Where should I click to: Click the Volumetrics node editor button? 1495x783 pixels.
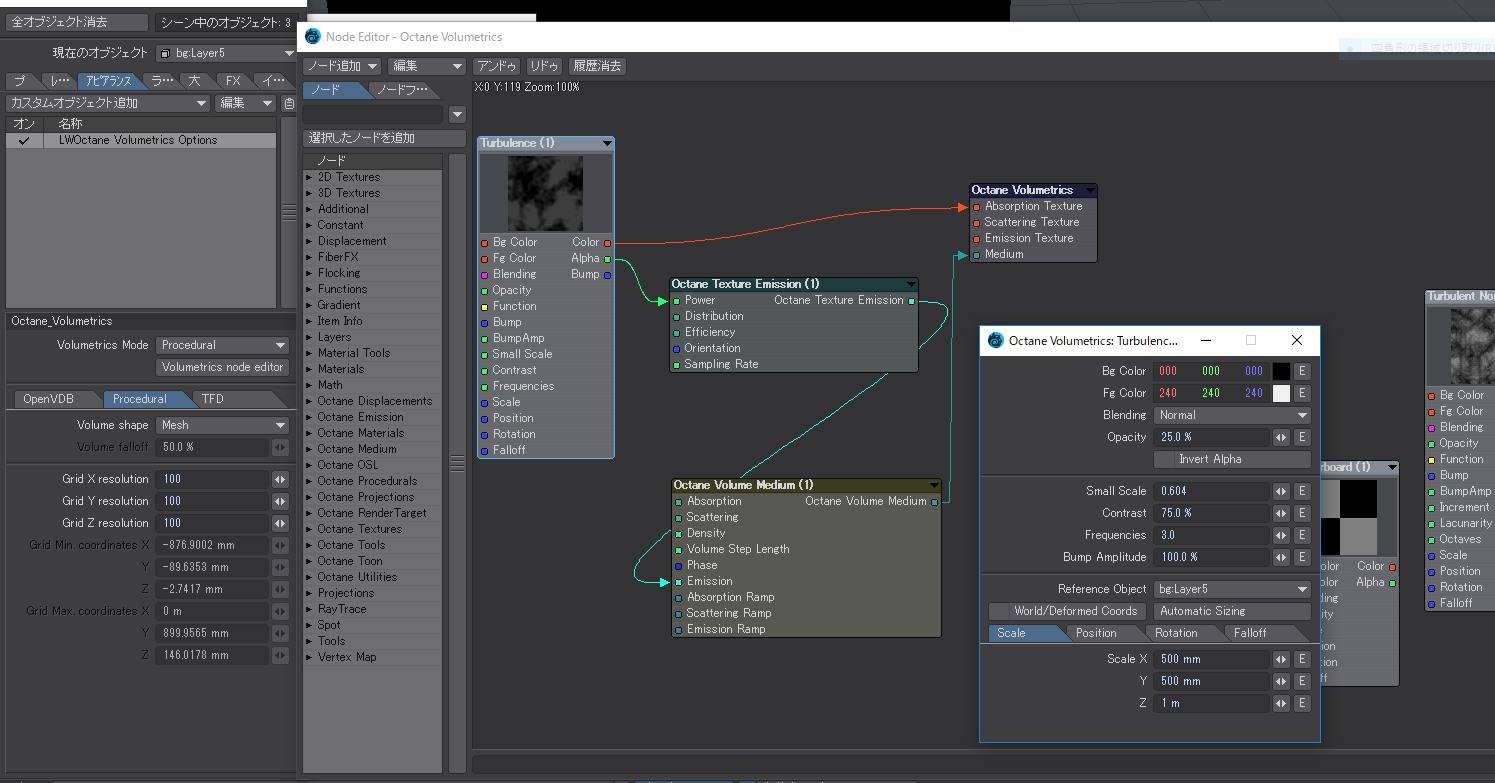pyautogui.click(x=223, y=367)
